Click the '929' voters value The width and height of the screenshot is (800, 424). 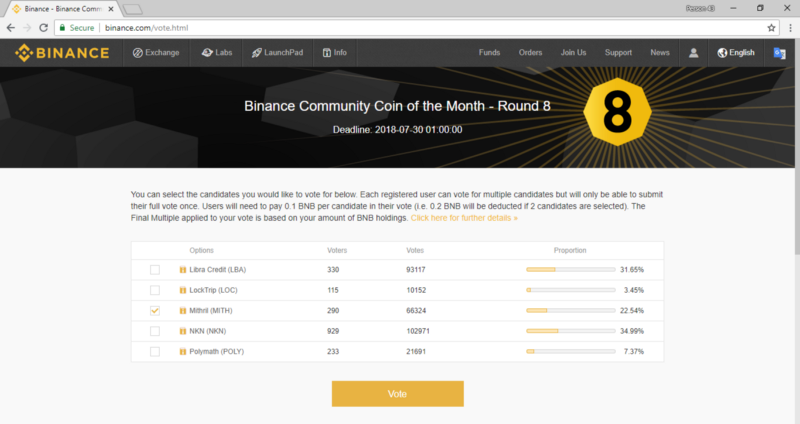tap(333, 331)
